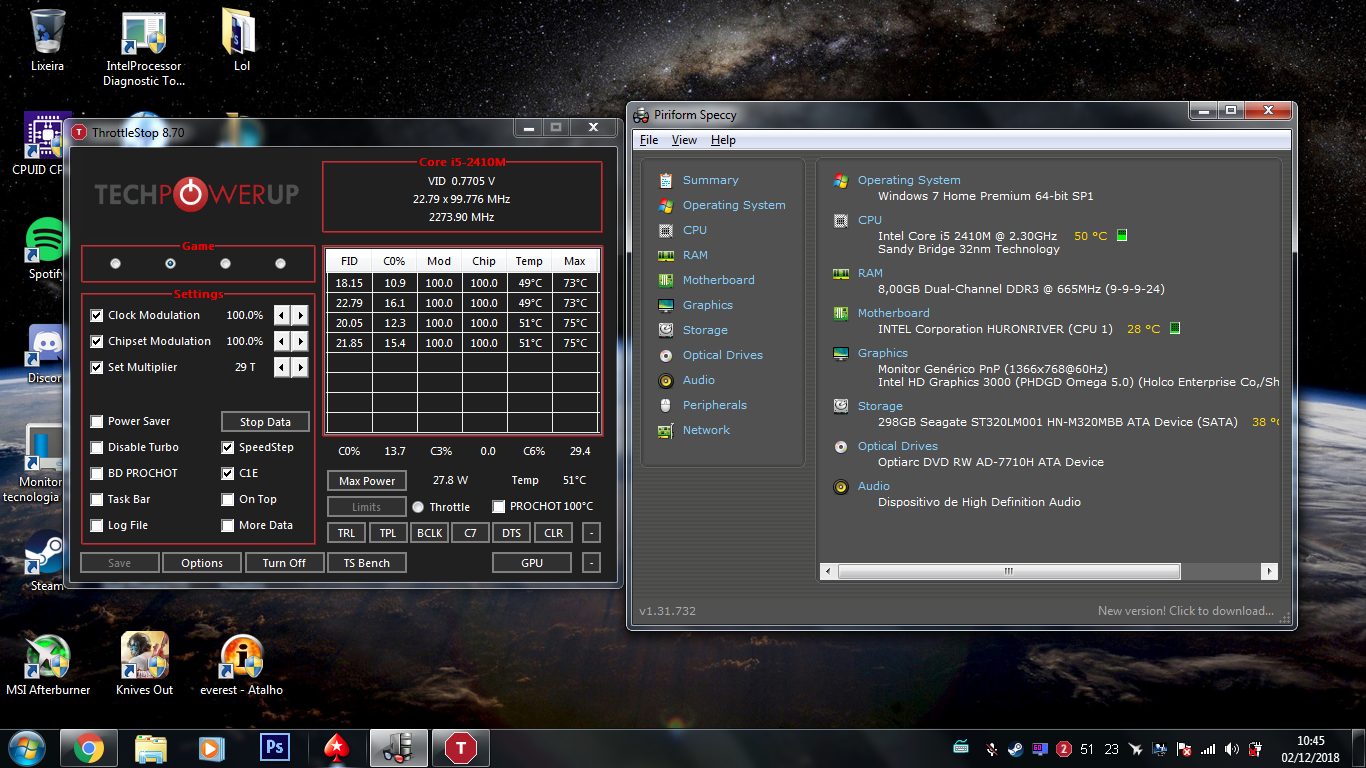
Task: Uncheck Clock Modulation in ThrottleStop
Action: point(97,315)
